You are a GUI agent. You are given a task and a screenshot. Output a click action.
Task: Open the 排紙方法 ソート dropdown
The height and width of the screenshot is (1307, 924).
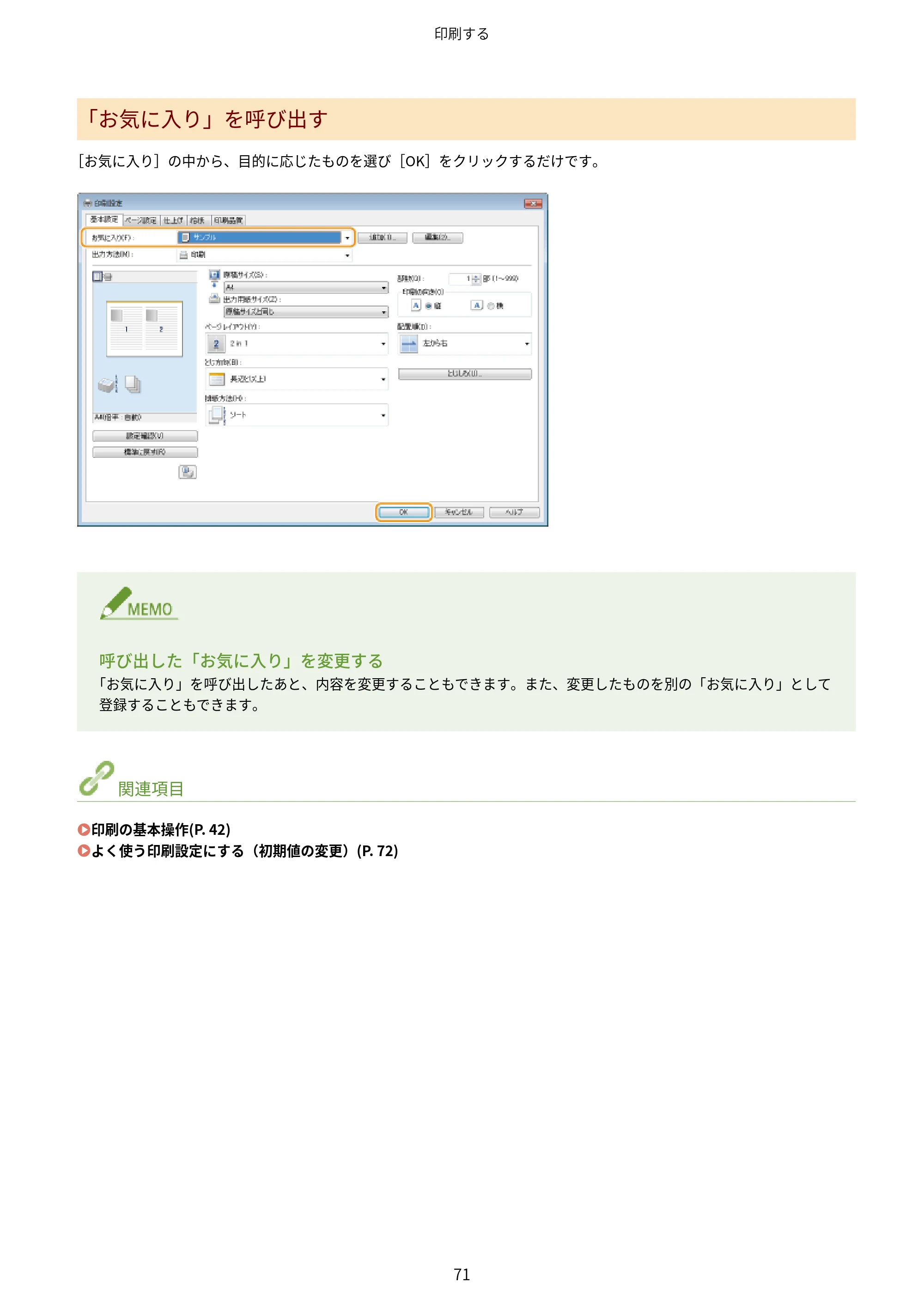pos(297,415)
